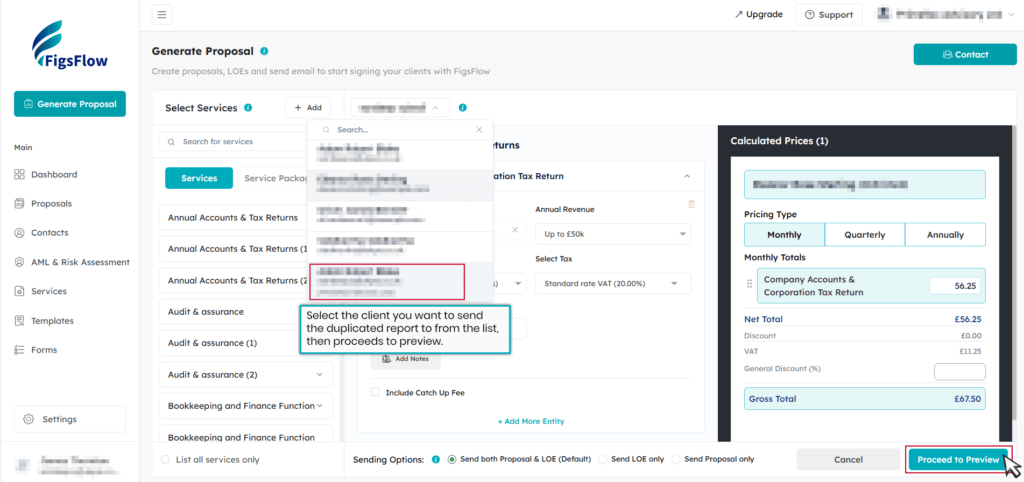
Task: Click the Settings gear icon
Action: tap(28, 419)
